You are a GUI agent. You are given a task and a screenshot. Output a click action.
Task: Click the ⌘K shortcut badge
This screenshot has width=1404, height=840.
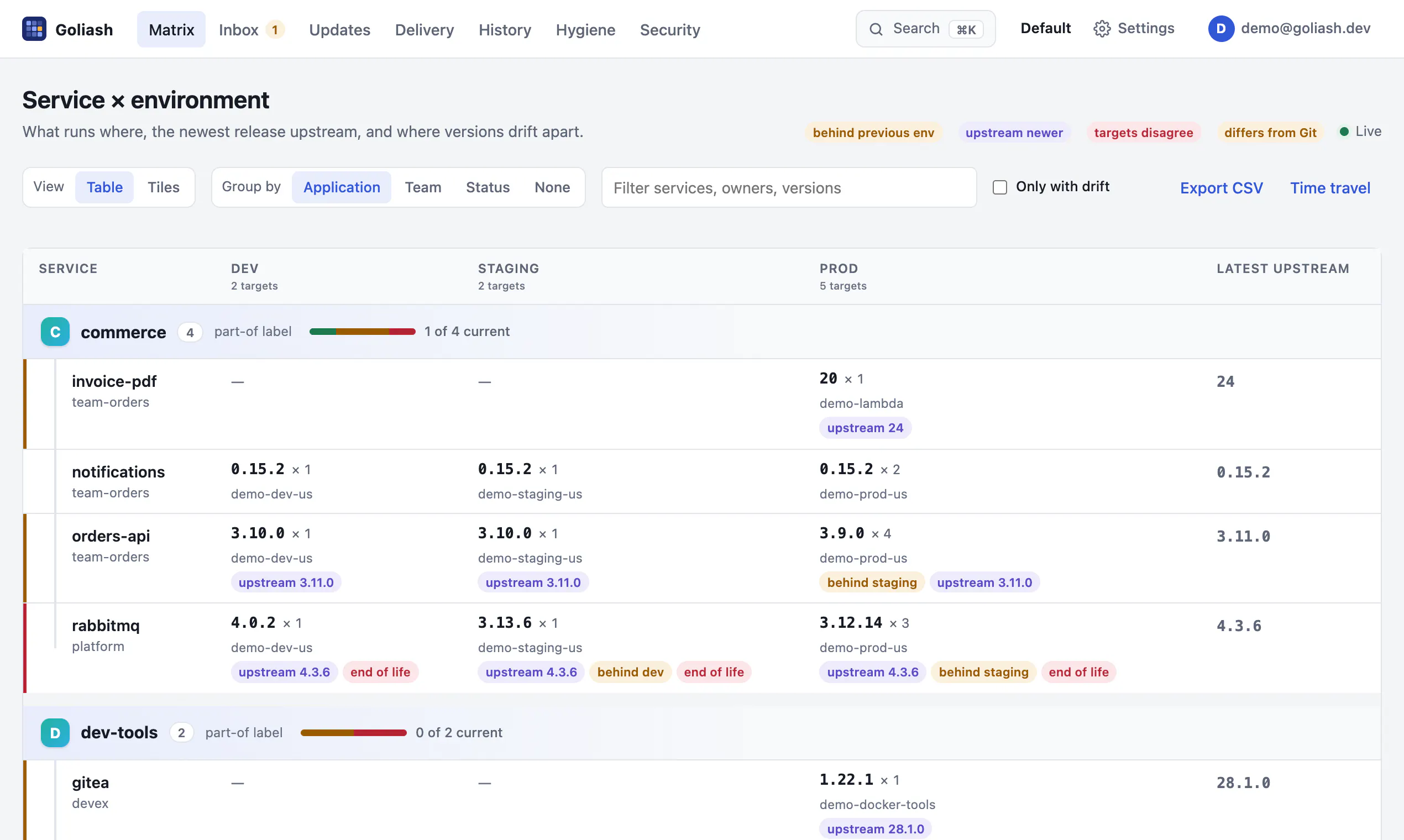(x=966, y=29)
